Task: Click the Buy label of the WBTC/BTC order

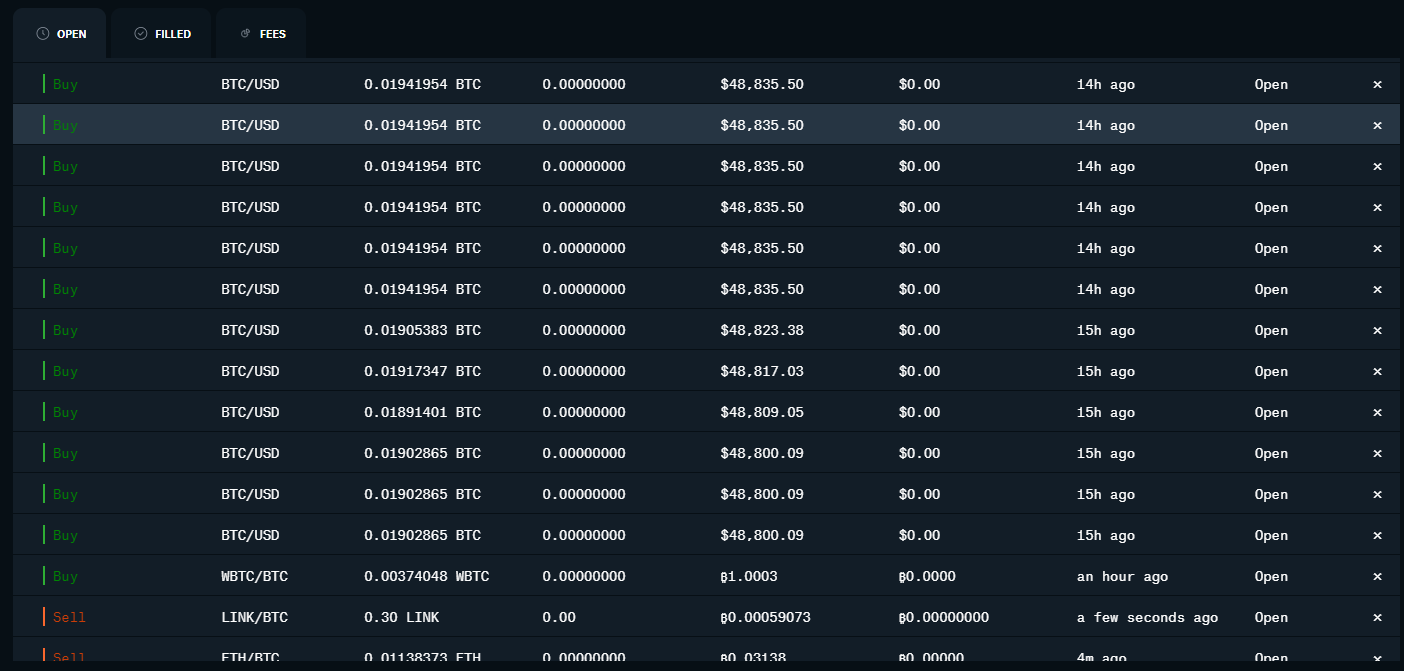Action: point(65,576)
